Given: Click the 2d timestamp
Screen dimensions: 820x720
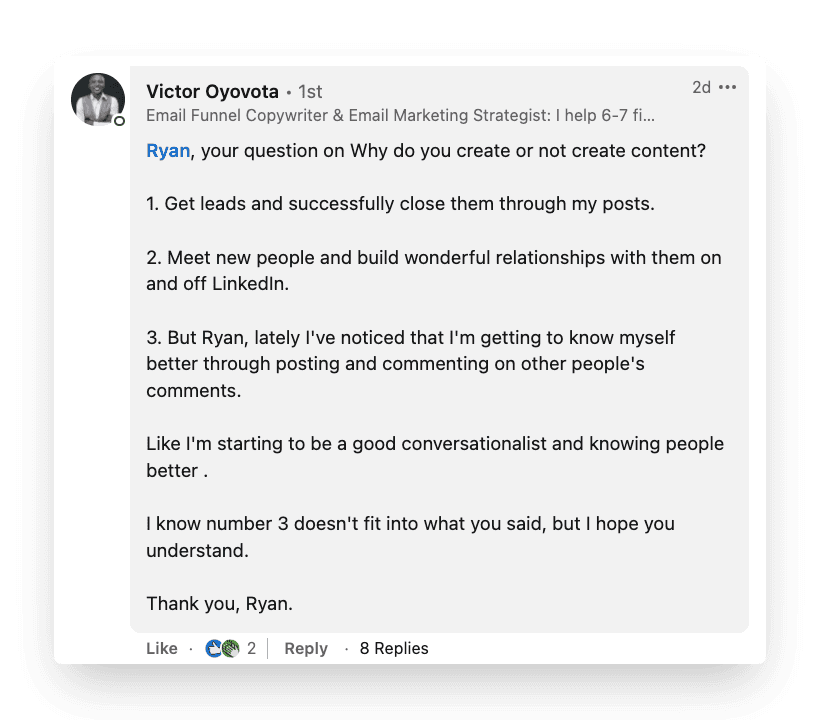Looking at the screenshot, I should [701, 88].
